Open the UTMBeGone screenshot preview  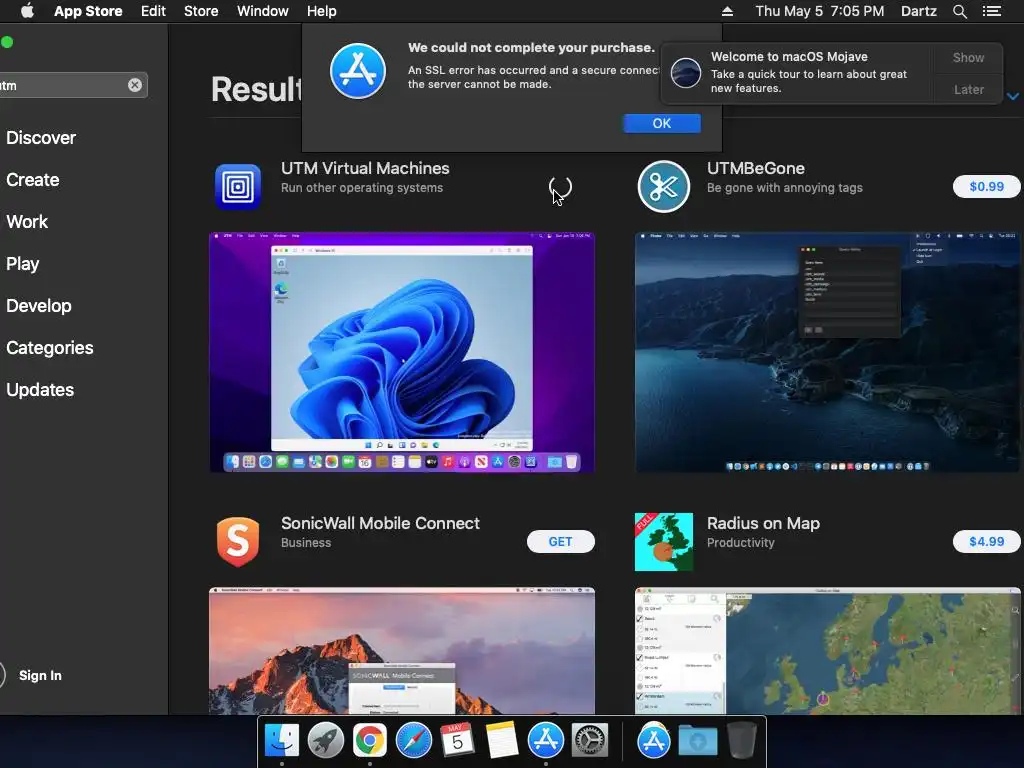(x=827, y=352)
